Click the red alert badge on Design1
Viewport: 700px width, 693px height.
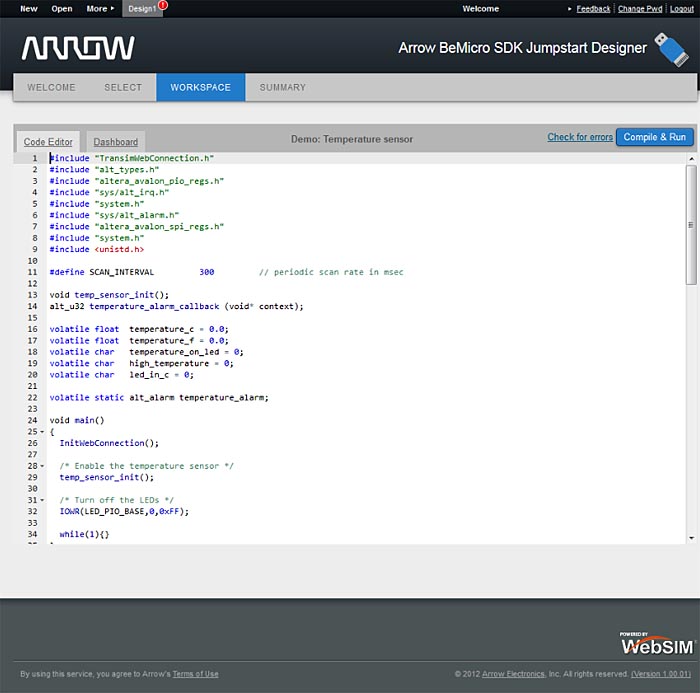coord(163,5)
